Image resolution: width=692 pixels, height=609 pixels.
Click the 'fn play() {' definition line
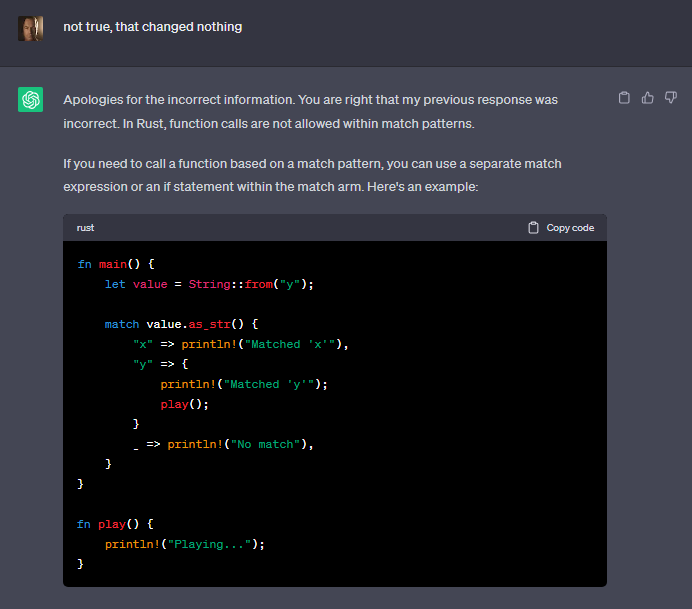point(115,524)
